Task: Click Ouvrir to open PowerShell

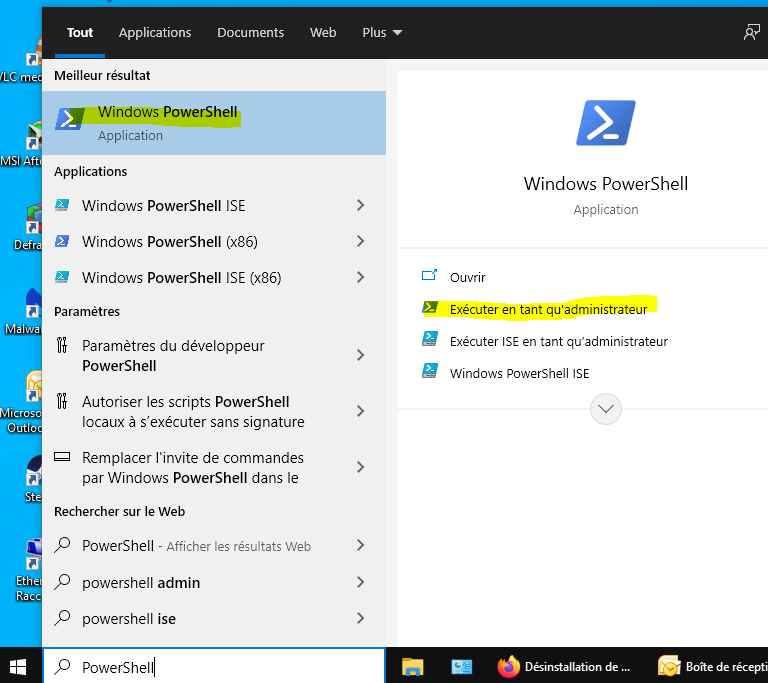Action: click(467, 277)
